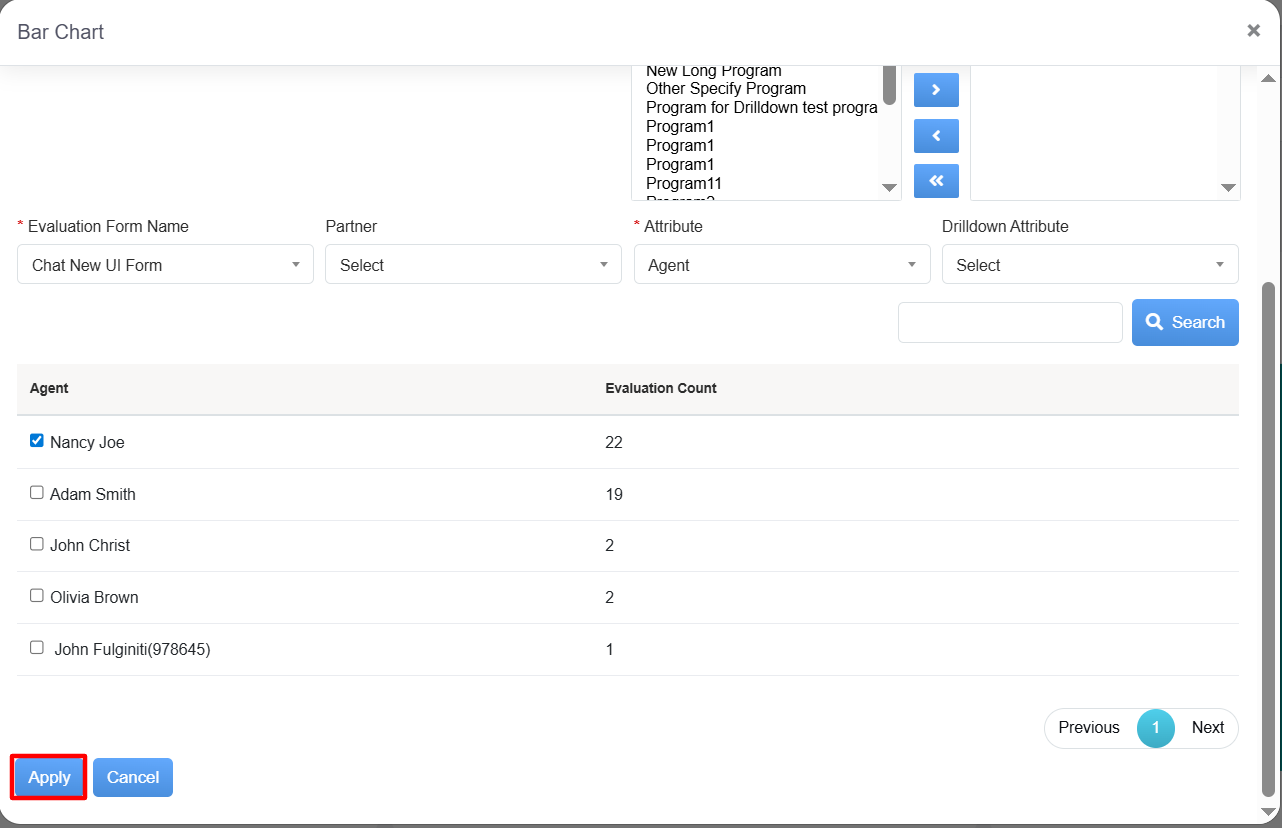
Task: Go to the Next page
Action: [x=1207, y=728]
